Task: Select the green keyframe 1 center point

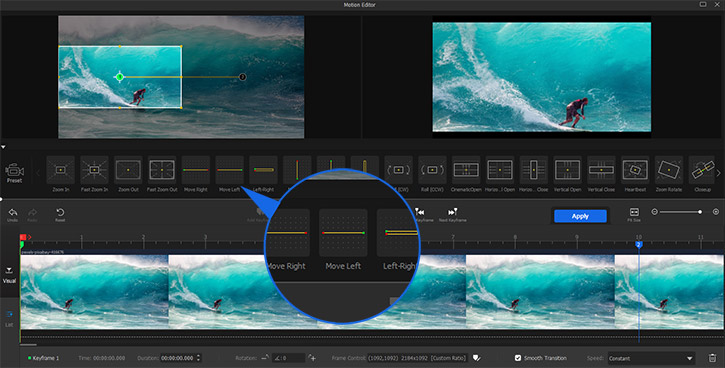Action: pyautogui.click(x=120, y=77)
